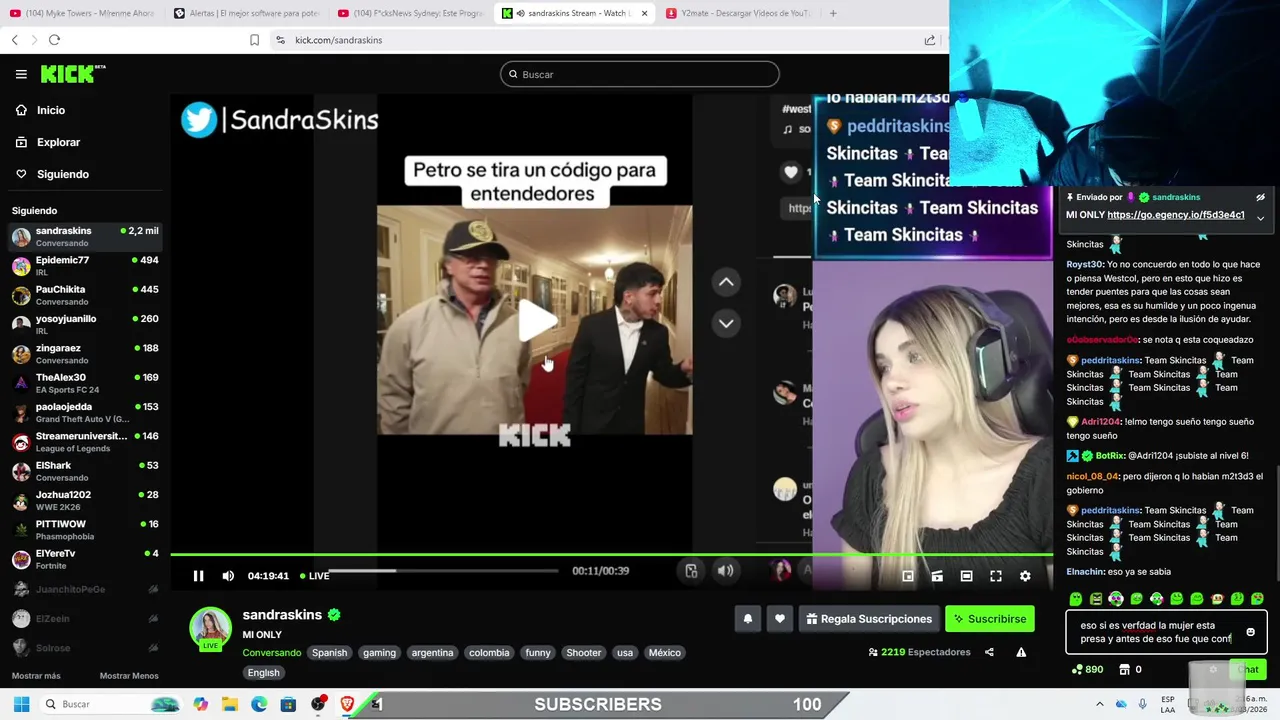
Task: Show hidden system tray icons
Action: 1099,704
